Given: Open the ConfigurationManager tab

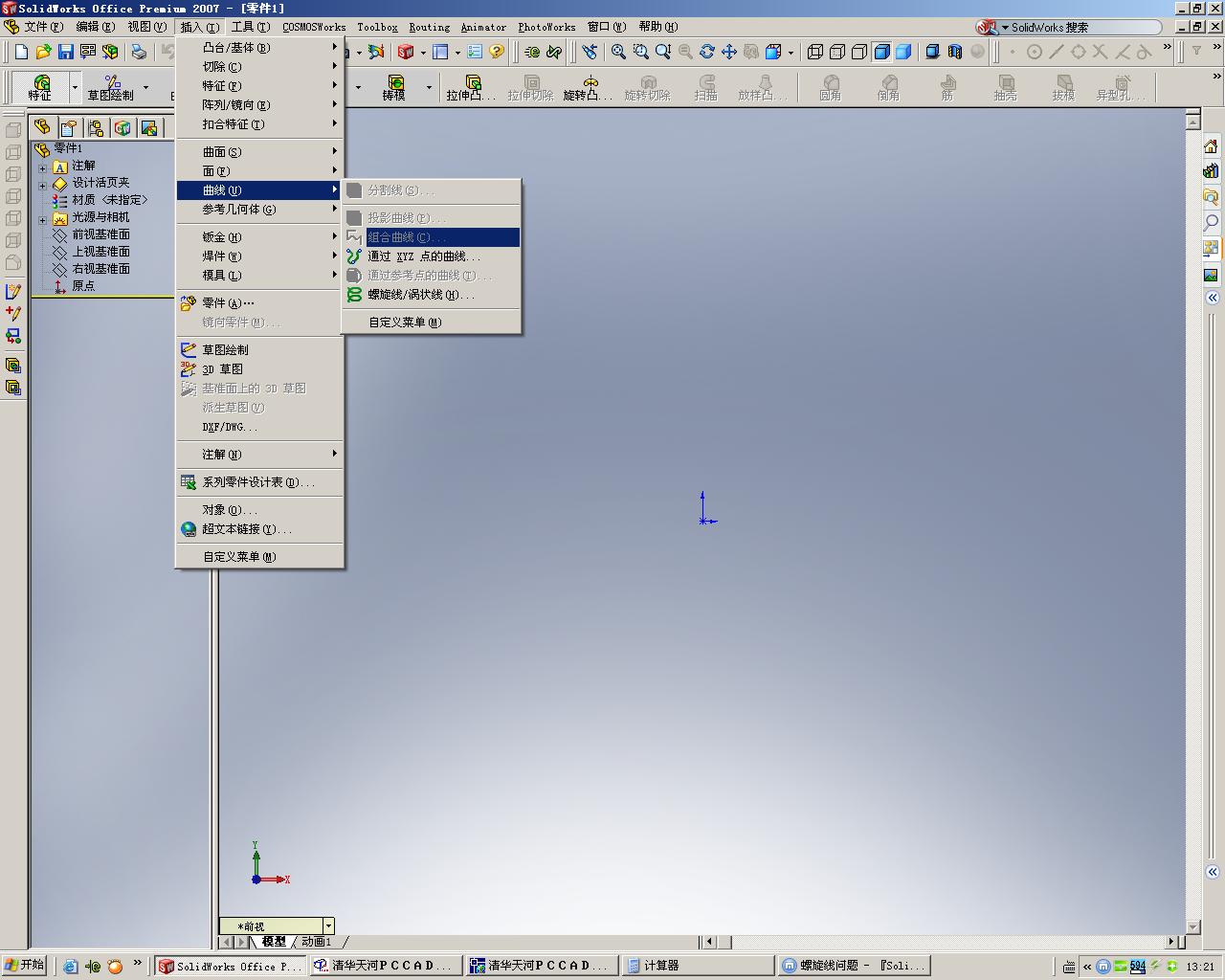Looking at the screenshot, I should pos(96,127).
